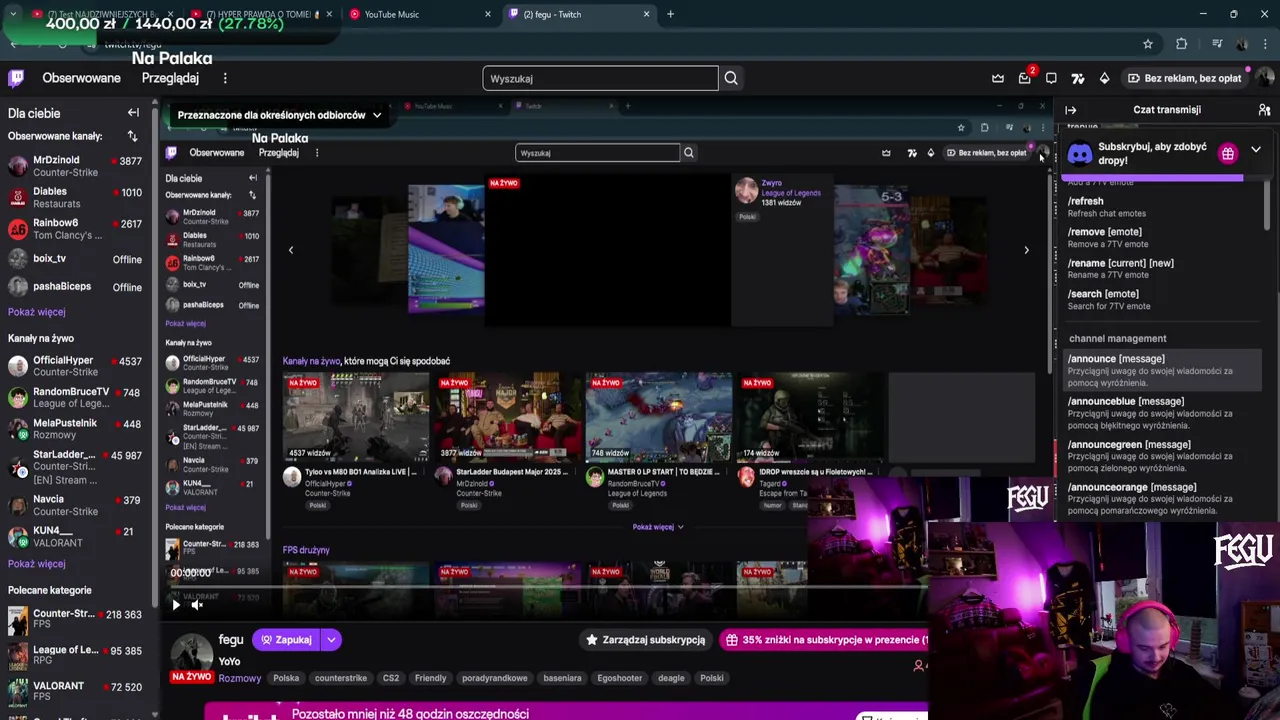The width and height of the screenshot is (1280, 720).
Task: Next carousel arrow inside the stream video
Action: coord(1026,250)
